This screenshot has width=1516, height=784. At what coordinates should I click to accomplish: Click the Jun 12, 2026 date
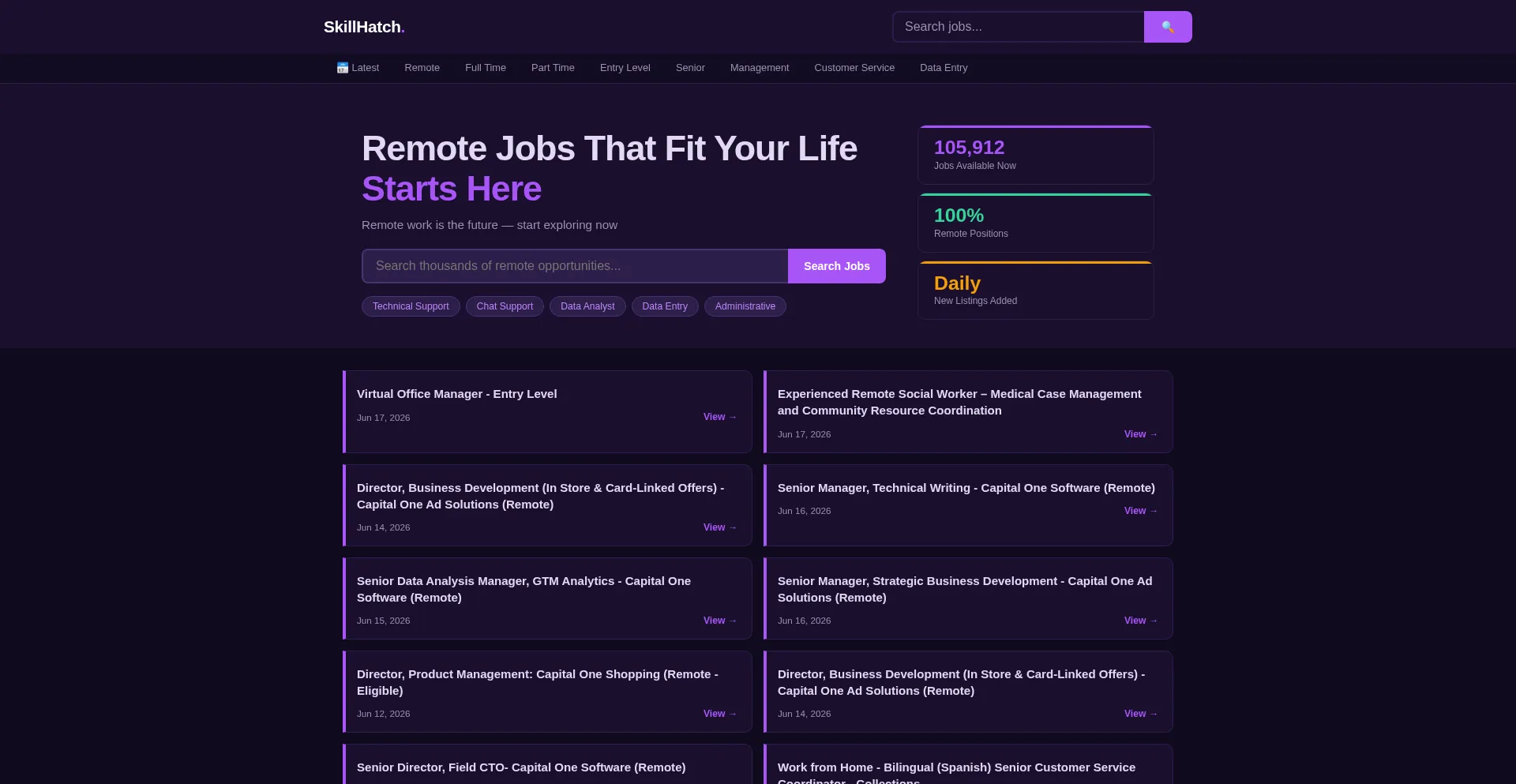point(384,714)
